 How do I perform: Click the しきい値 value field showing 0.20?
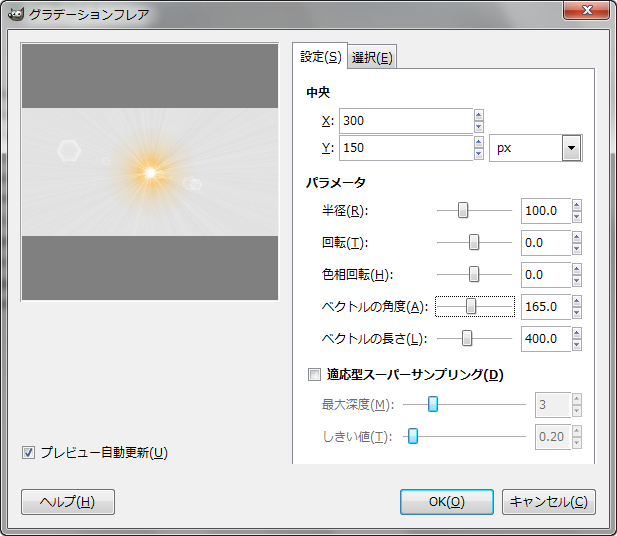point(552,437)
